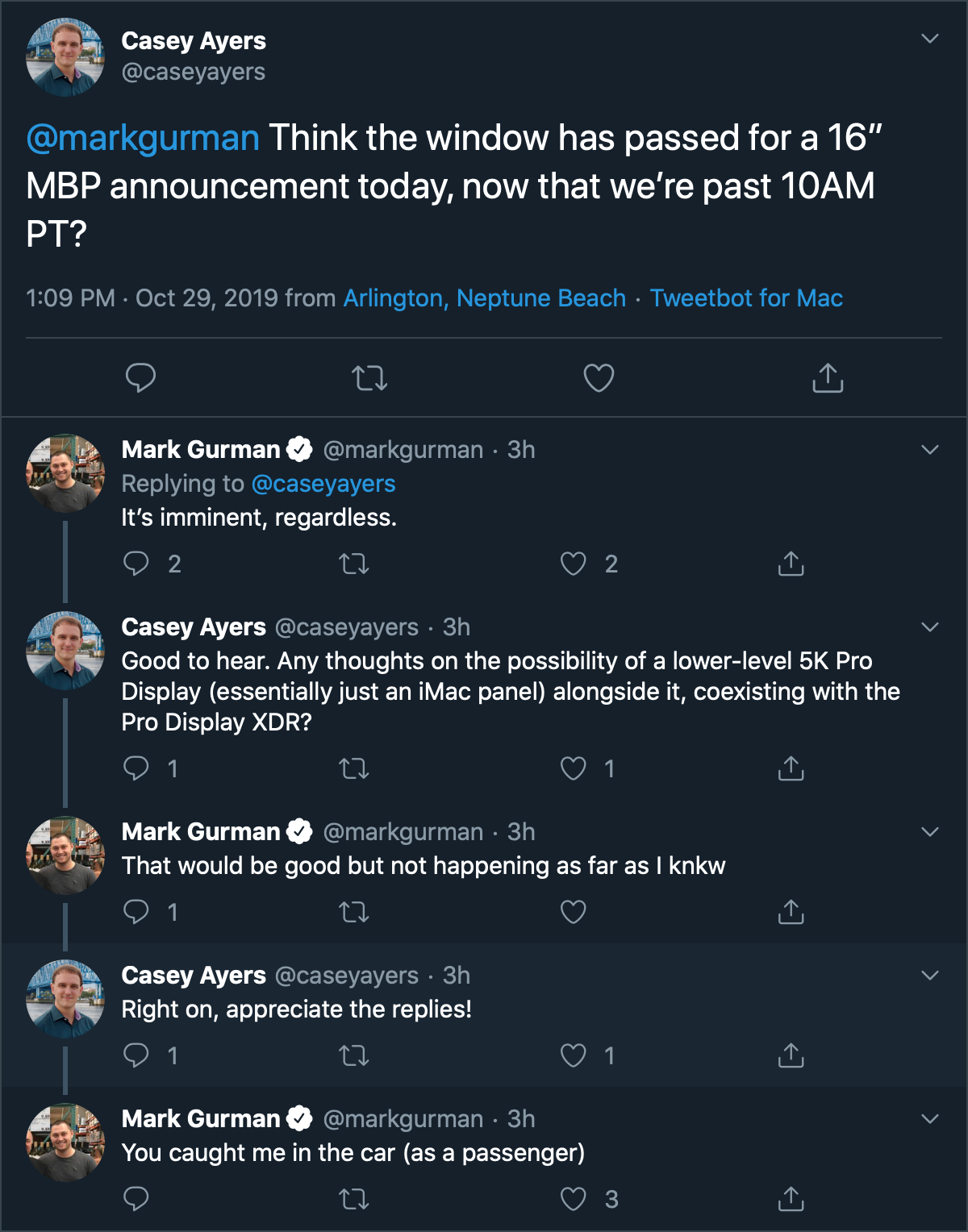The width and height of the screenshot is (968, 1232).
Task: Retweet the "It's imminent, regardless." reply
Action: (x=353, y=564)
